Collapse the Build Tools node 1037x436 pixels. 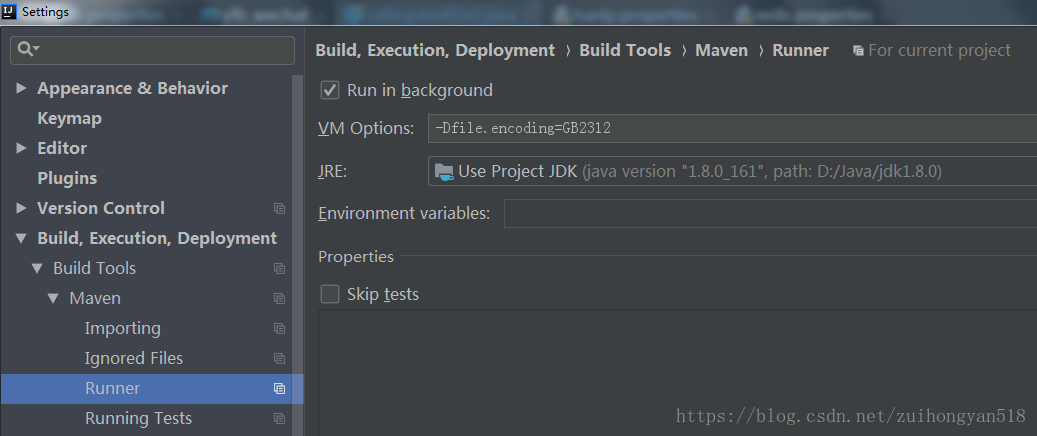[x=37, y=269]
